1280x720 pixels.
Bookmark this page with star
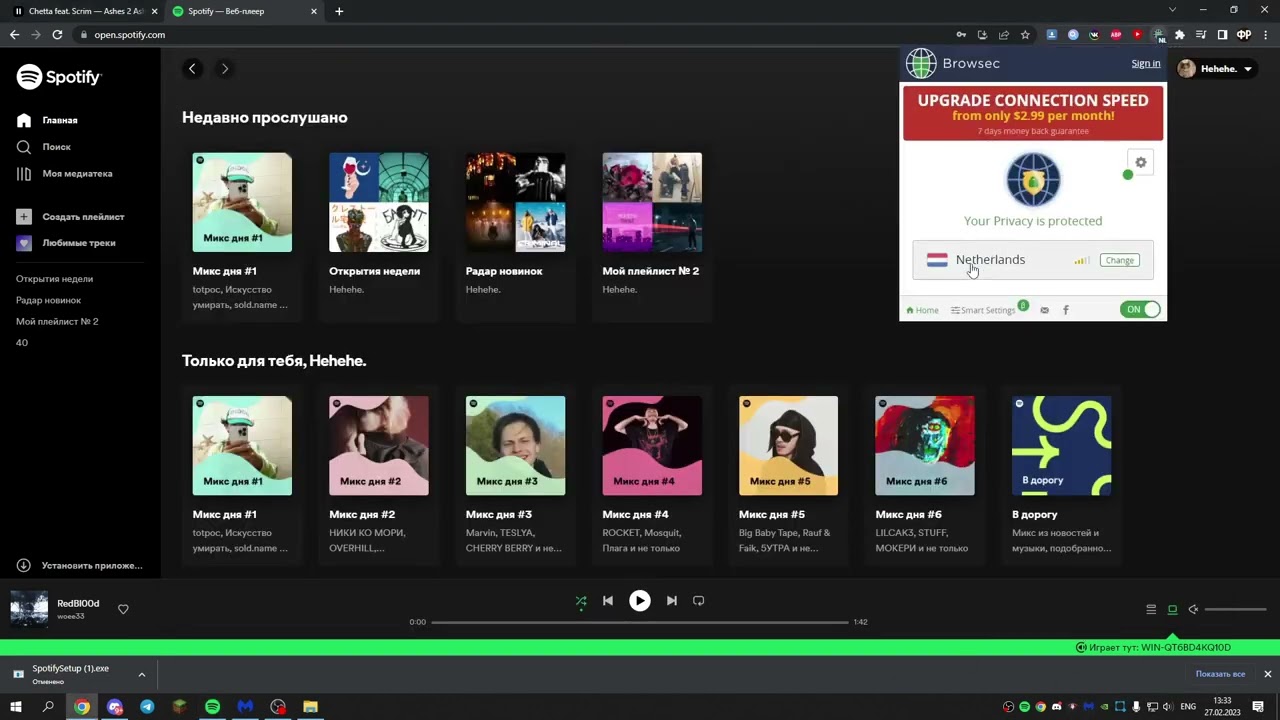(x=1025, y=34)
